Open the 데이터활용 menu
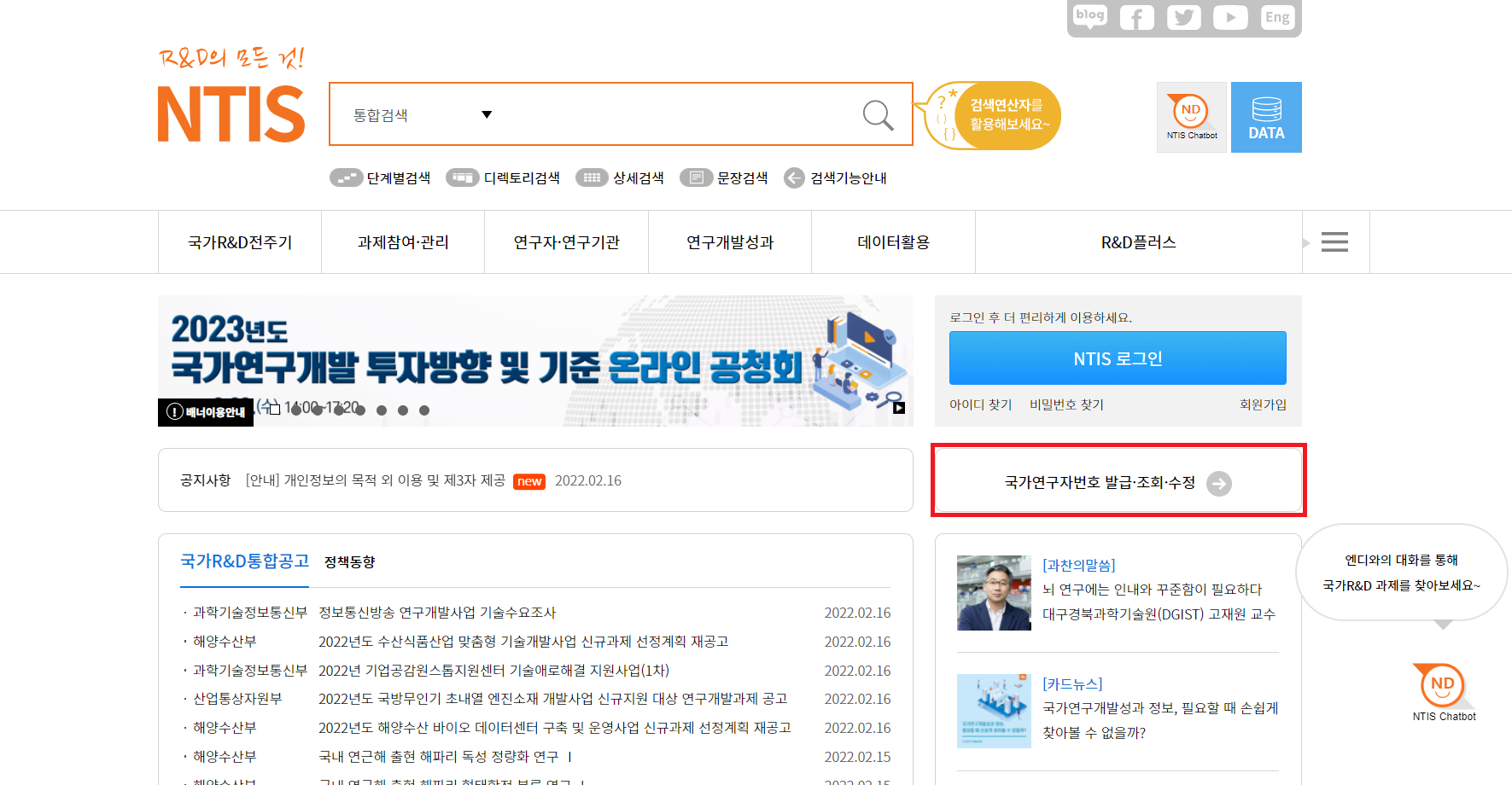The height and width of the screenshot is (785, 1512). (x=893, y=242)
